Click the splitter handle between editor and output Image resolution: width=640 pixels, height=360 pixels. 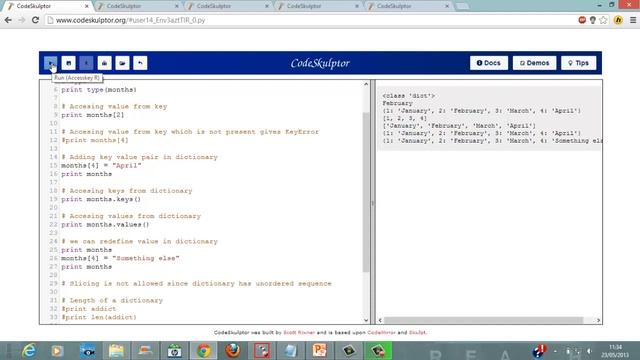click(372, 203)
